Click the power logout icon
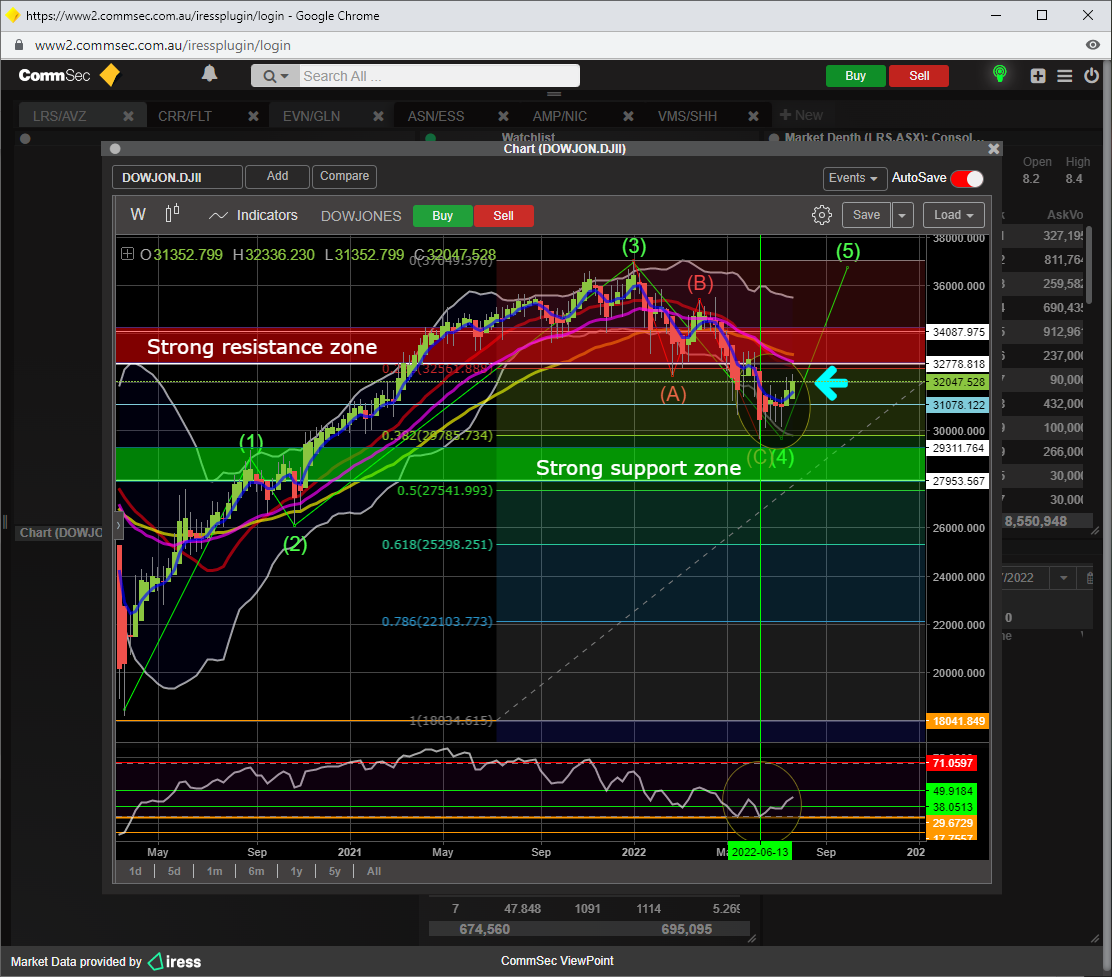 pyautogui.click(x=1091, y=76)
